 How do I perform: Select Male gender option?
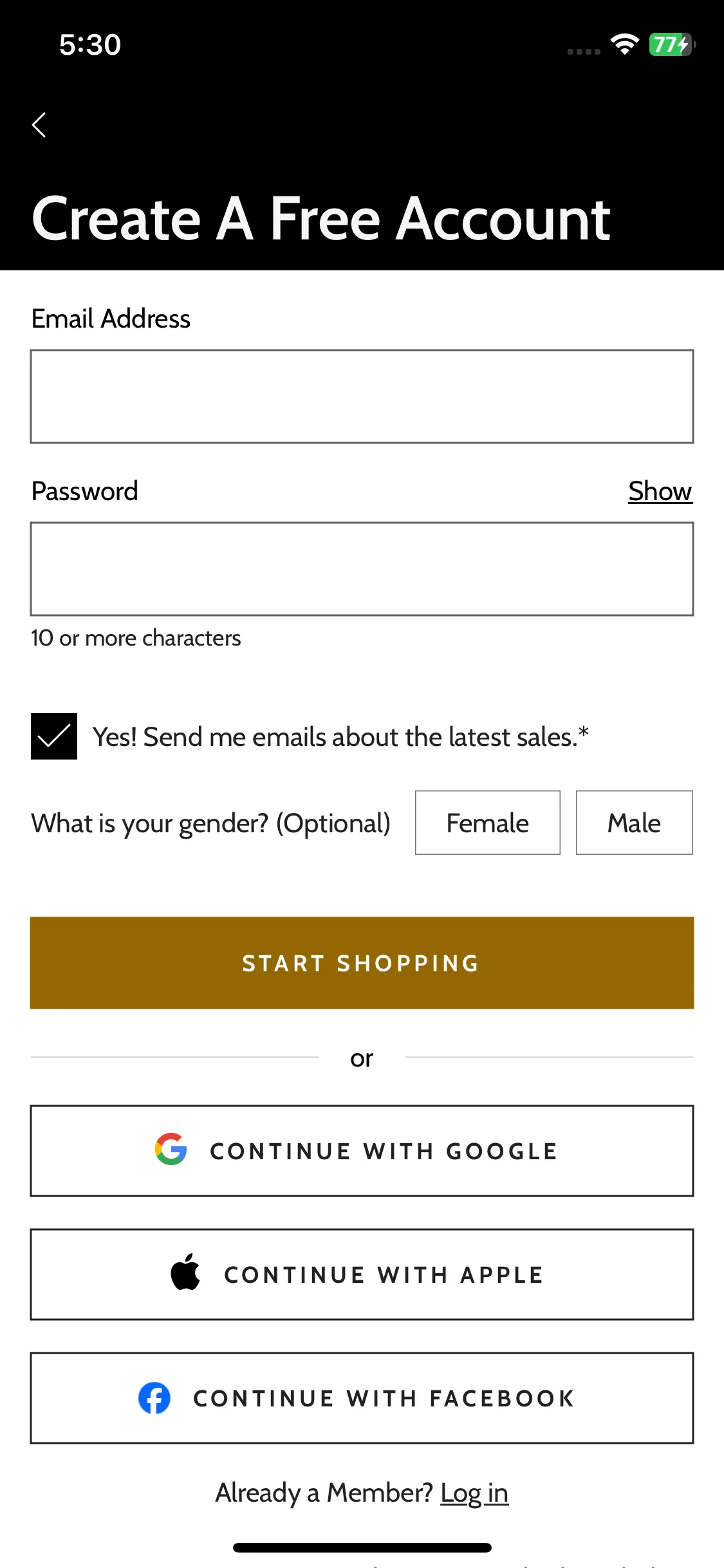(x=635, y=823)
